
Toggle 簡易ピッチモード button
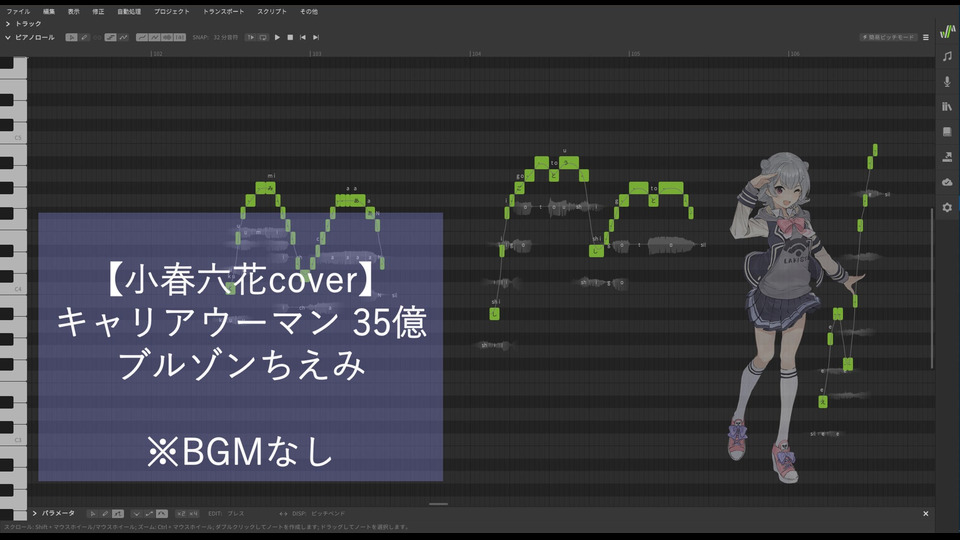(x=888, y=37)
